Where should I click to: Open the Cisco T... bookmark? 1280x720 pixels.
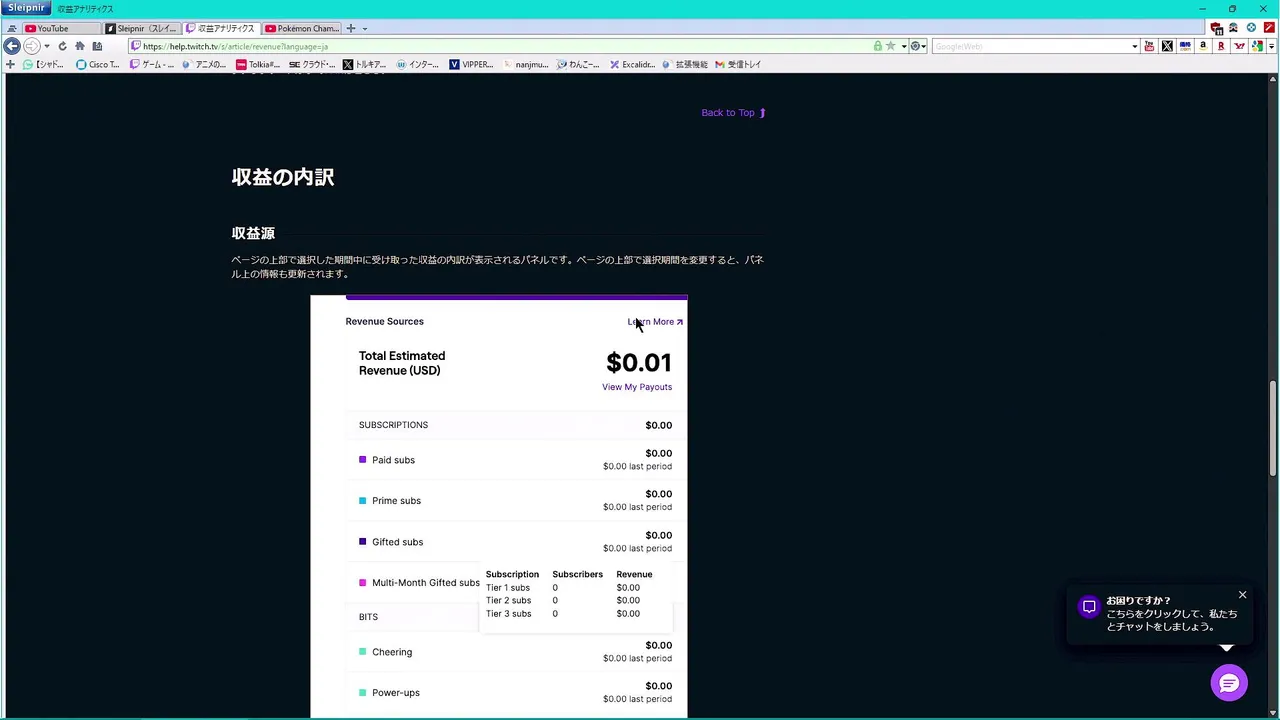click(x=98, y=64)
